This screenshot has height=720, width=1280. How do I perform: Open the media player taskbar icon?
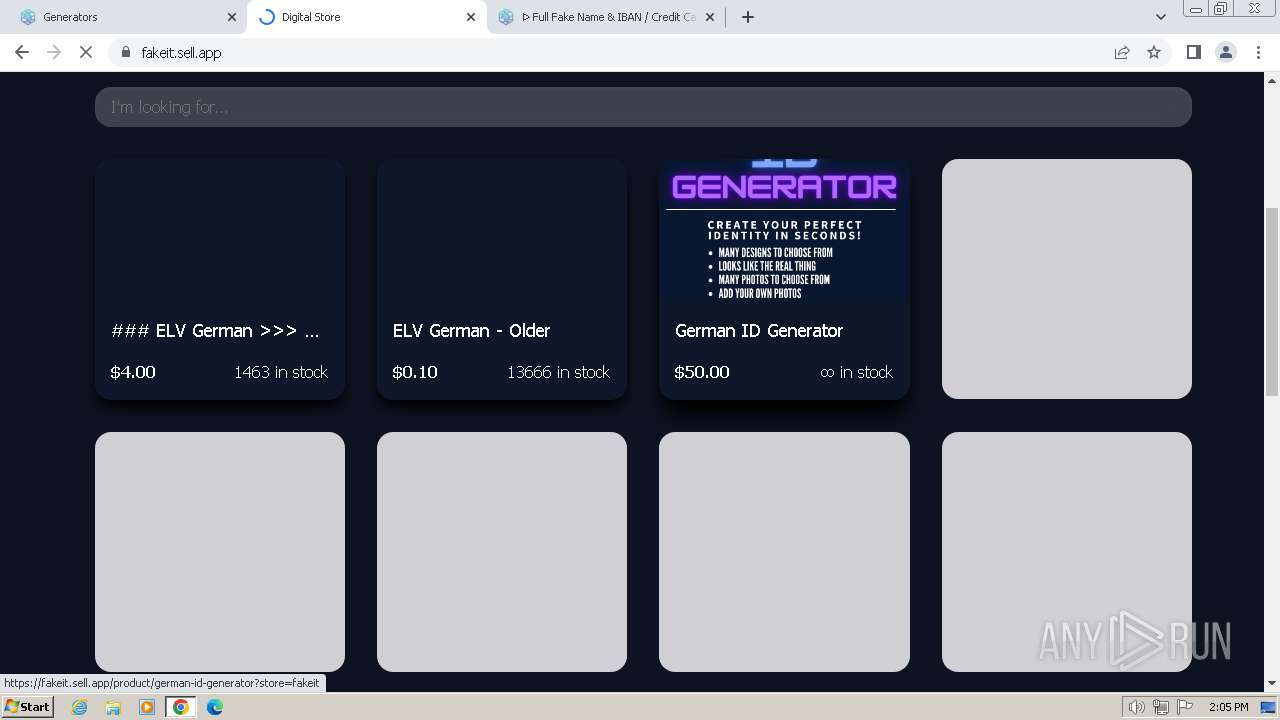(147, 707)
